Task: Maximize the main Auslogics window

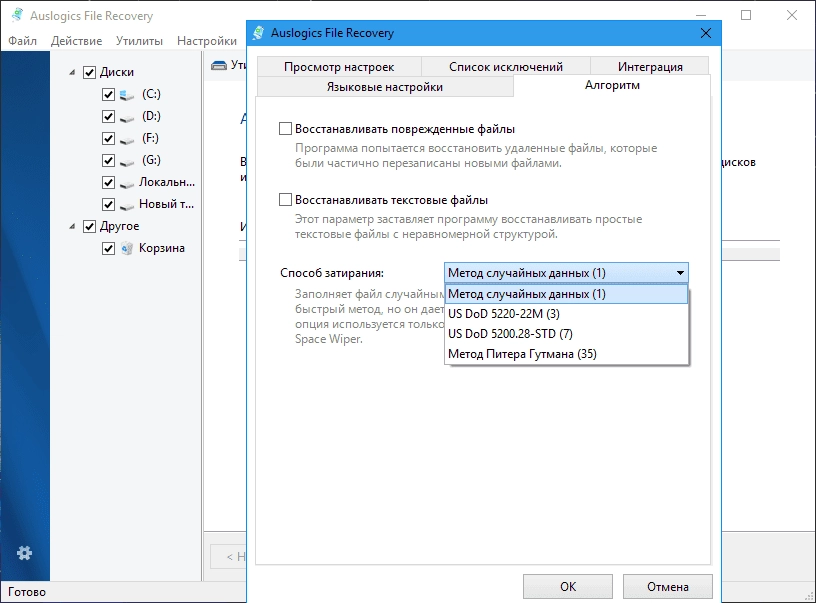Action: click(746, 15)
